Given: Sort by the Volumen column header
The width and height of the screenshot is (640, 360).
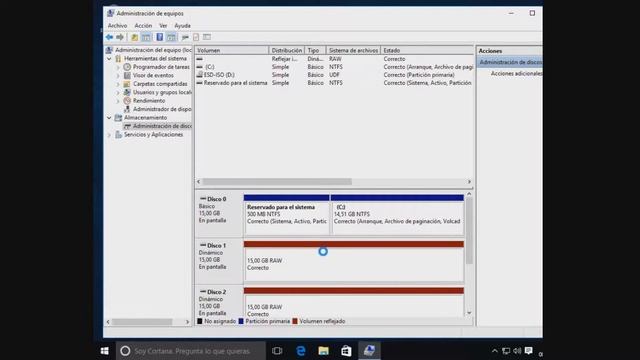Looking at the screenshot, I should pyautogui.click(x=232, y=50).
